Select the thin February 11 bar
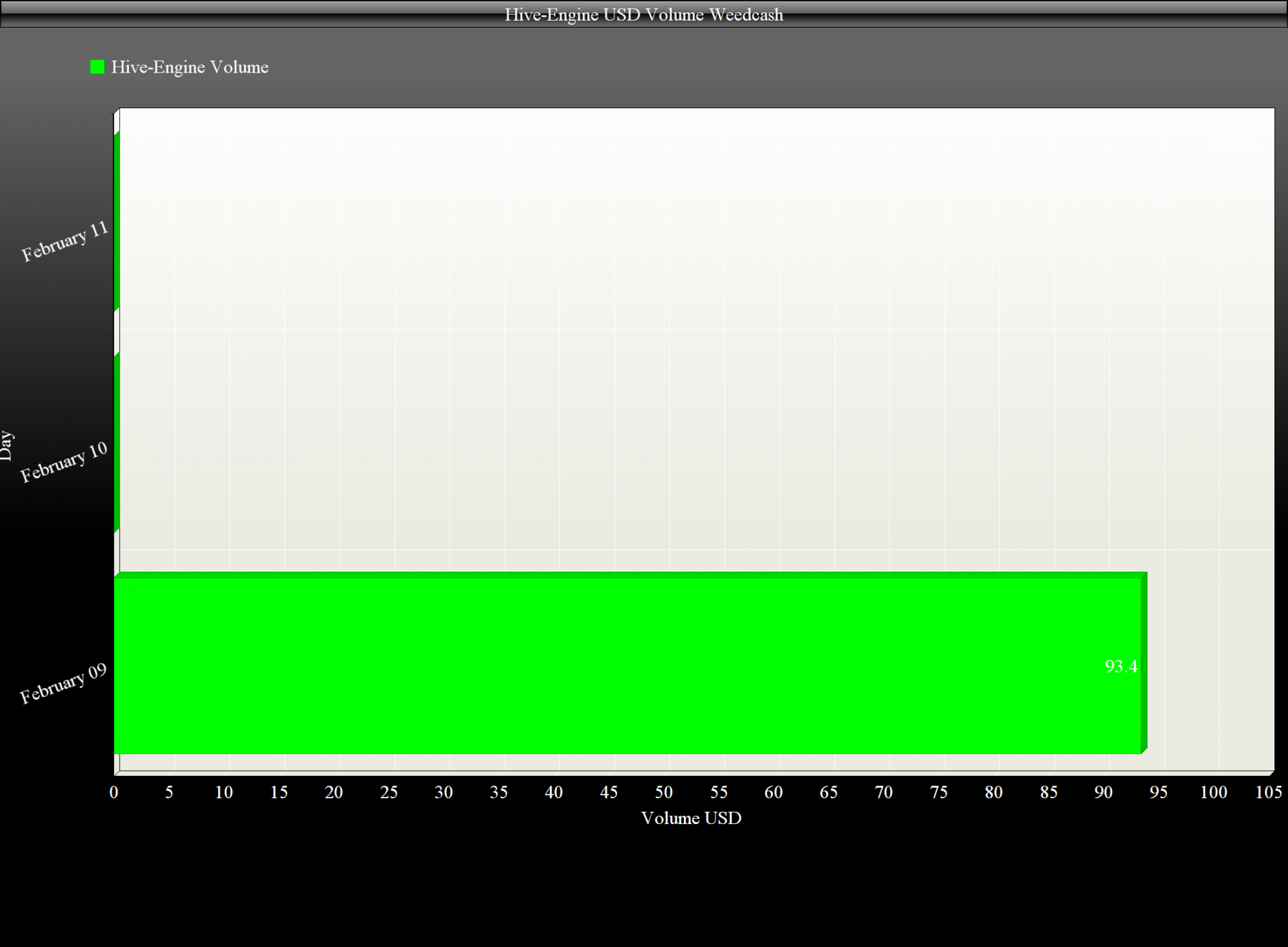 pyautogui.click(x=117, y=221)
